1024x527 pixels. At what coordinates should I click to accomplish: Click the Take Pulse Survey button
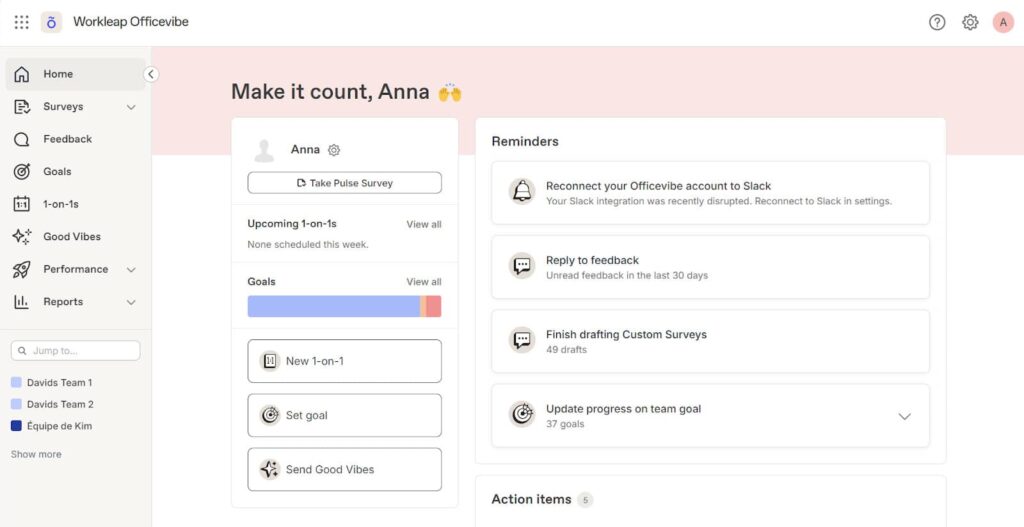click(344, 183)
